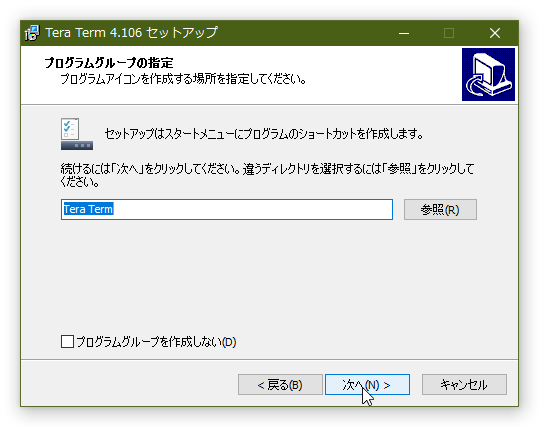
Task: Click the title Tera Term 4.106 セットアップ
Action: 131,33
